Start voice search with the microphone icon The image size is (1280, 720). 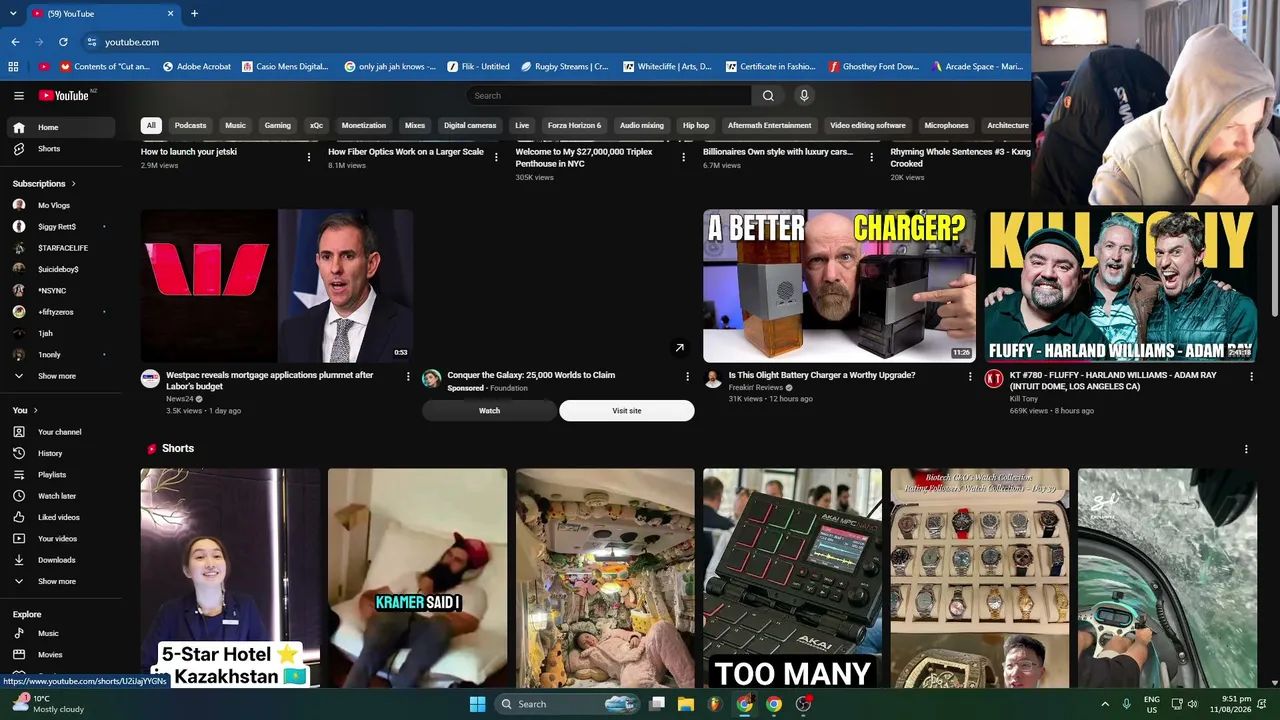[x=804, y=95]
